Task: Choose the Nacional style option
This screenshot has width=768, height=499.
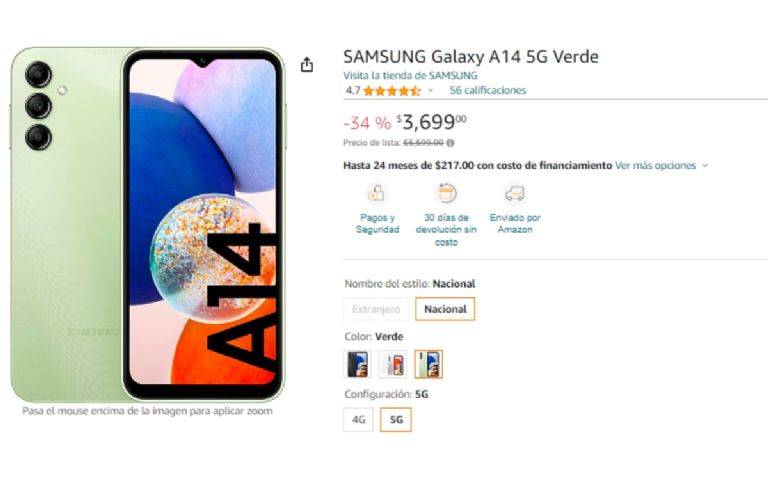Action: coord(445,309)
